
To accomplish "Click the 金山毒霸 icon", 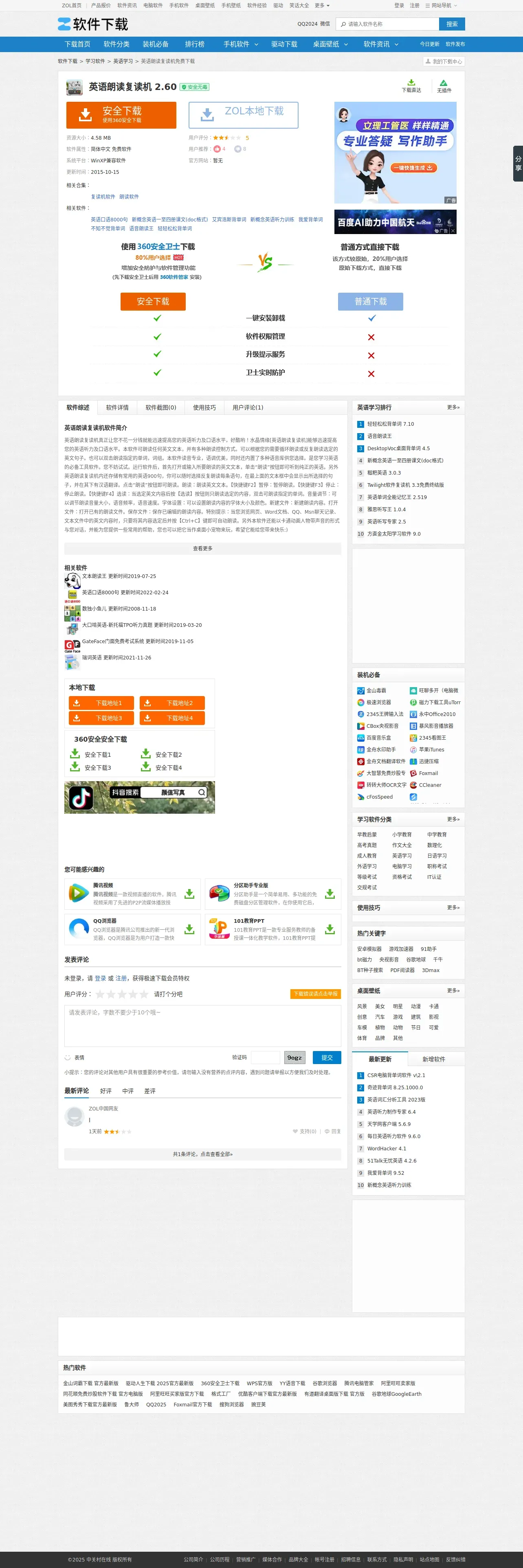I will (x=360, y=690).
